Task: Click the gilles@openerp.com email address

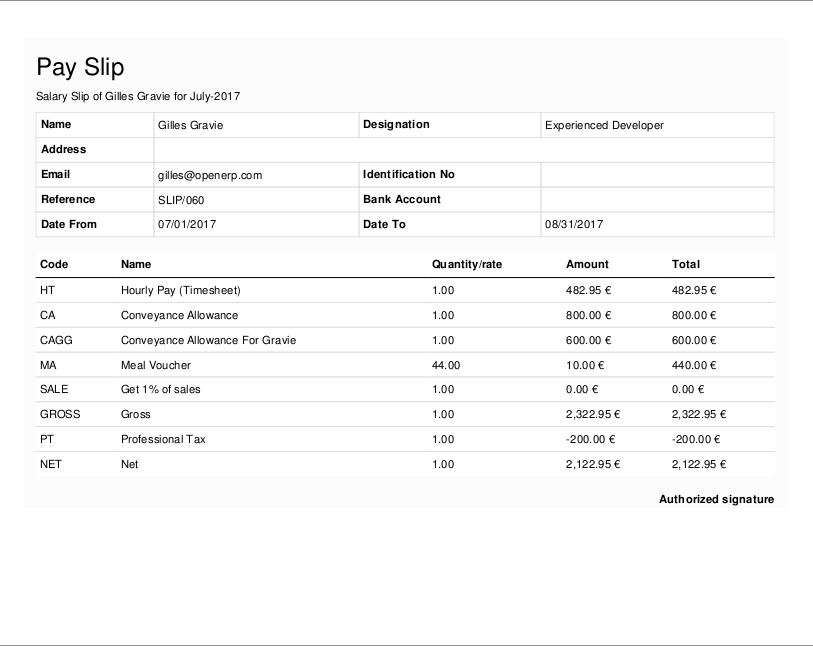Action: pyautogui.click(x=210, y=175)
